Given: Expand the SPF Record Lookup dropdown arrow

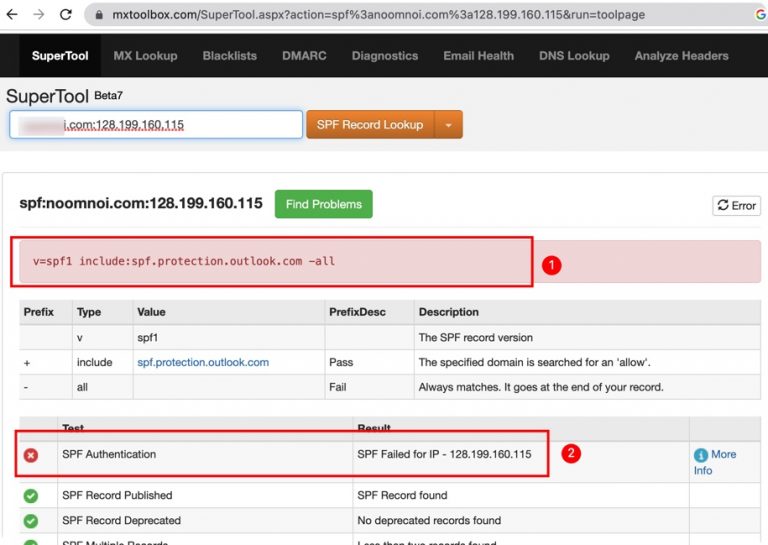Looking at the screenshot, I should pos(448,125).
